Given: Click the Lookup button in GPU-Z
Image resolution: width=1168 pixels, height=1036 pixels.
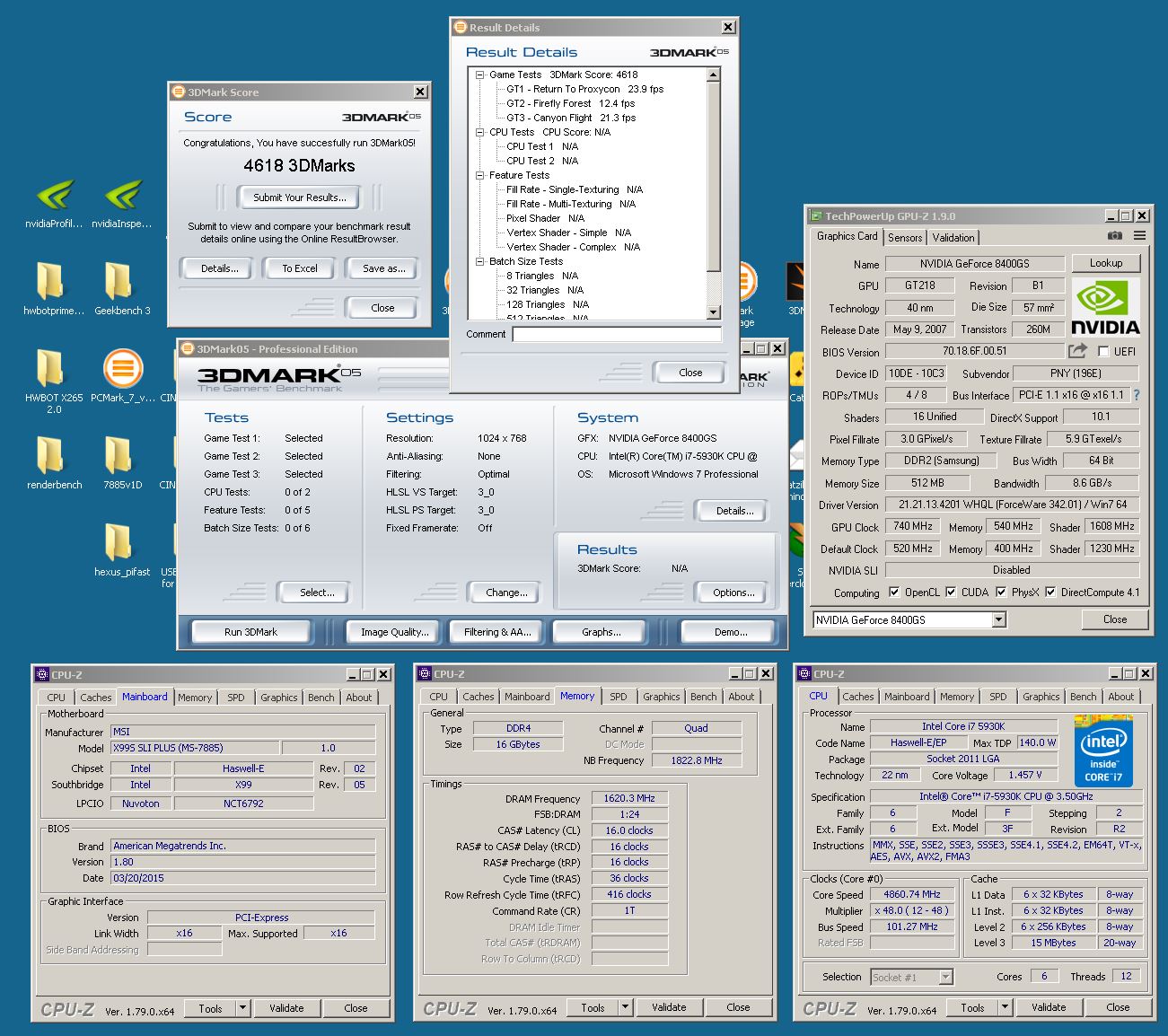Looking at the screenshot, I should [x=1106, y=263].
